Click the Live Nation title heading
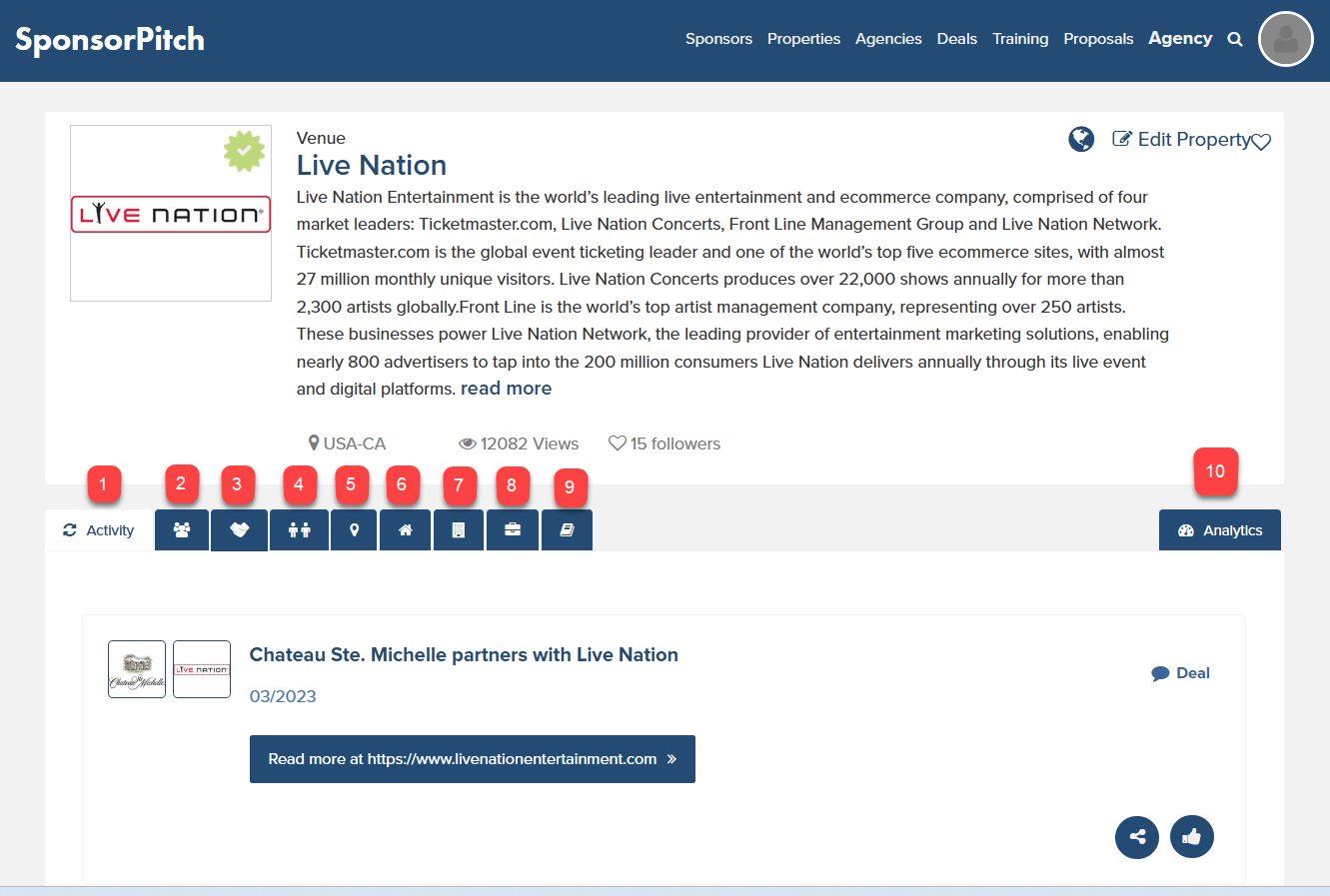 click(372, 165)
